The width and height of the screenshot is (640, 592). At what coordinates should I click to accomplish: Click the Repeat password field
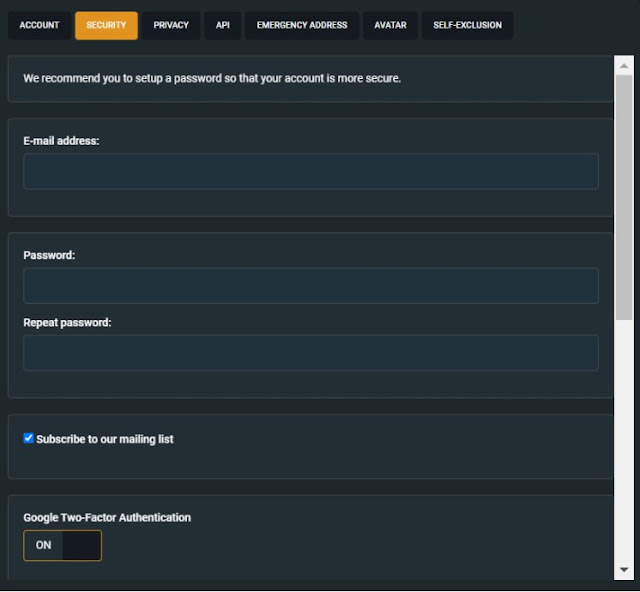pos(311,353)
